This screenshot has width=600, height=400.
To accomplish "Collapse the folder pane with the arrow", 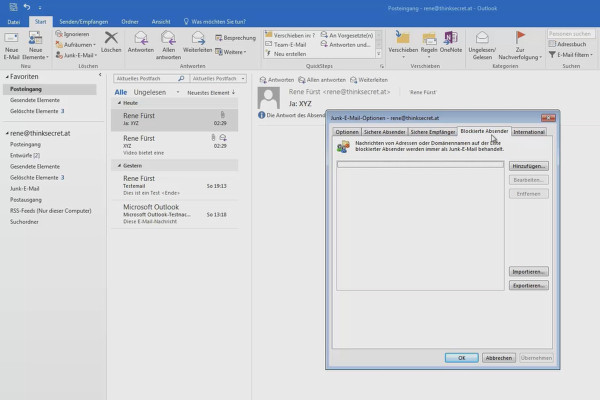I will tap(100, 75).
